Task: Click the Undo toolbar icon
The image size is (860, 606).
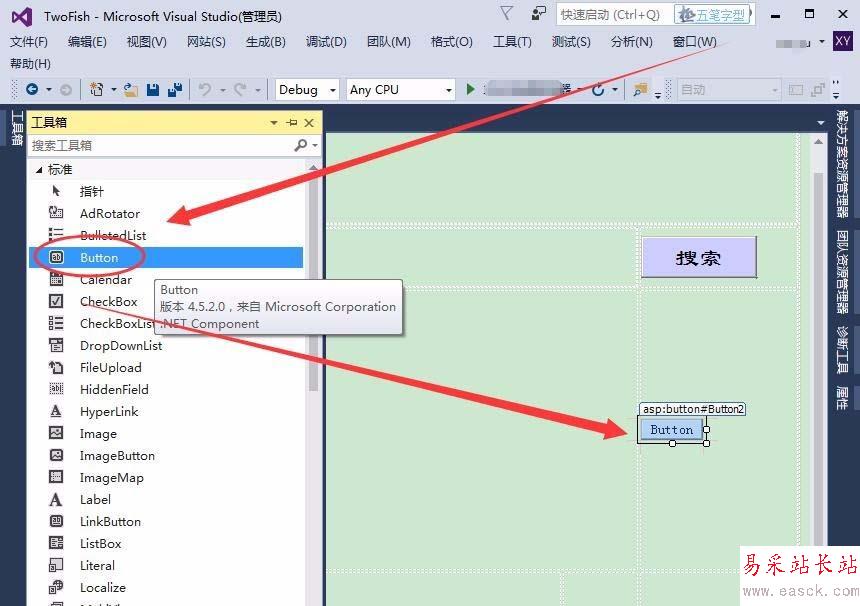Action: (x=205, y=89)
